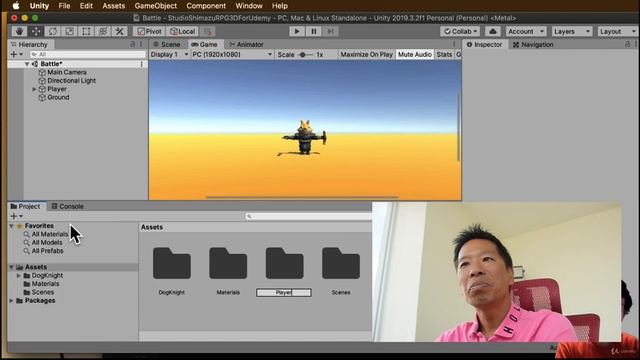640x360 pixels.
Task: Open the Collab dropdown
Action: pyautogui.click(x=460, y=31)
